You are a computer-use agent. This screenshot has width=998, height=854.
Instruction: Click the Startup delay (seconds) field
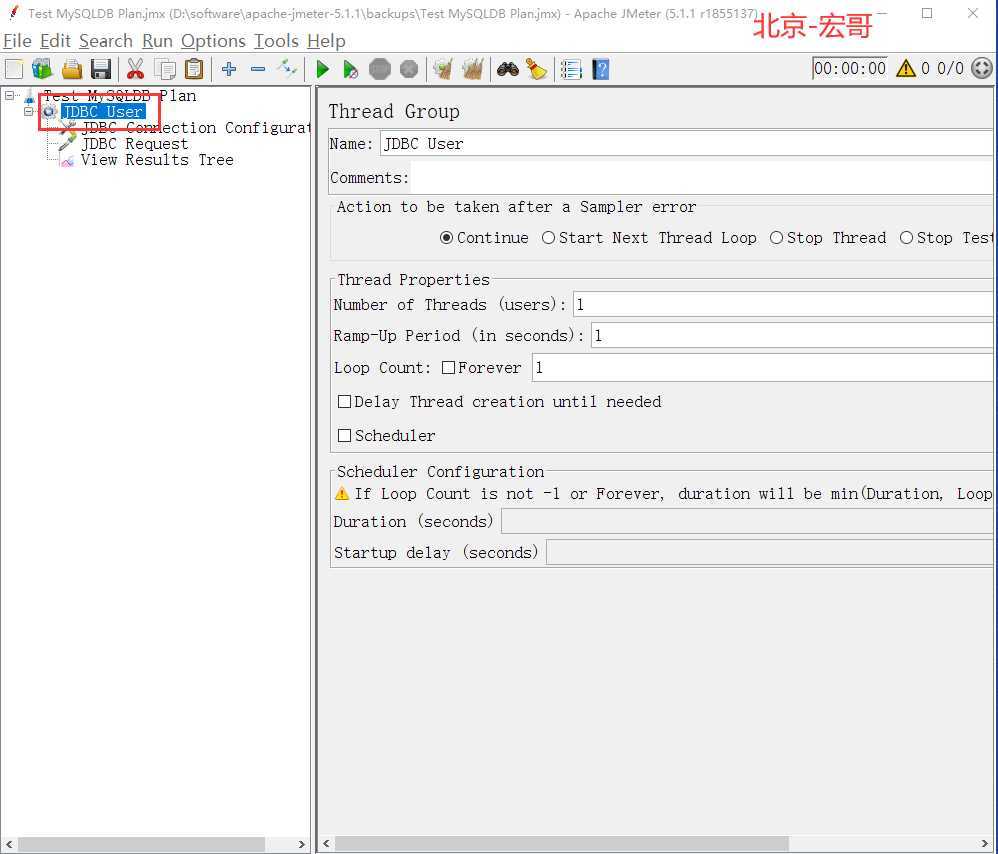coord(770,552)
